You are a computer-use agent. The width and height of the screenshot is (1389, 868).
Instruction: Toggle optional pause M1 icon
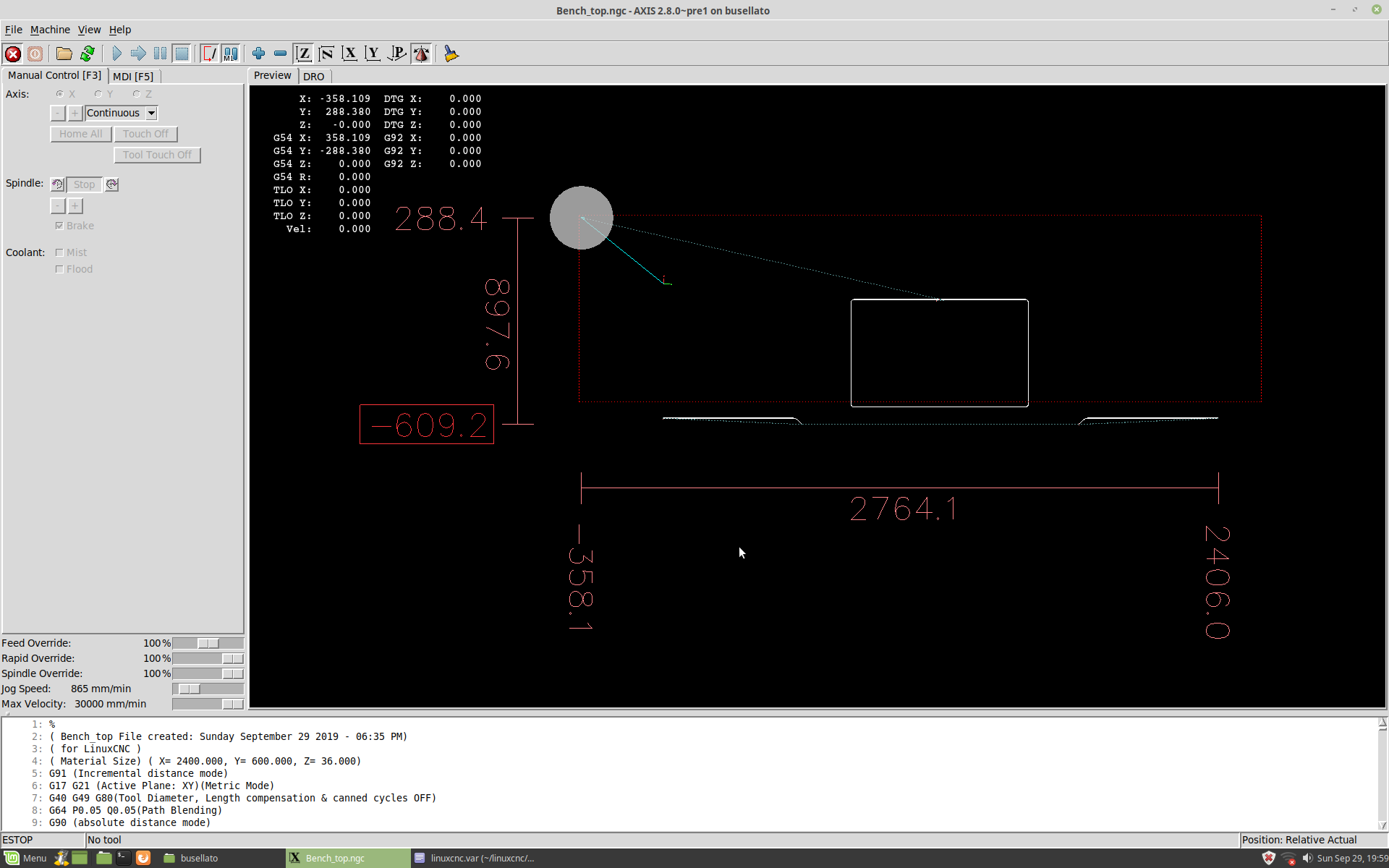pyautogui.click(x=231, y=54)
